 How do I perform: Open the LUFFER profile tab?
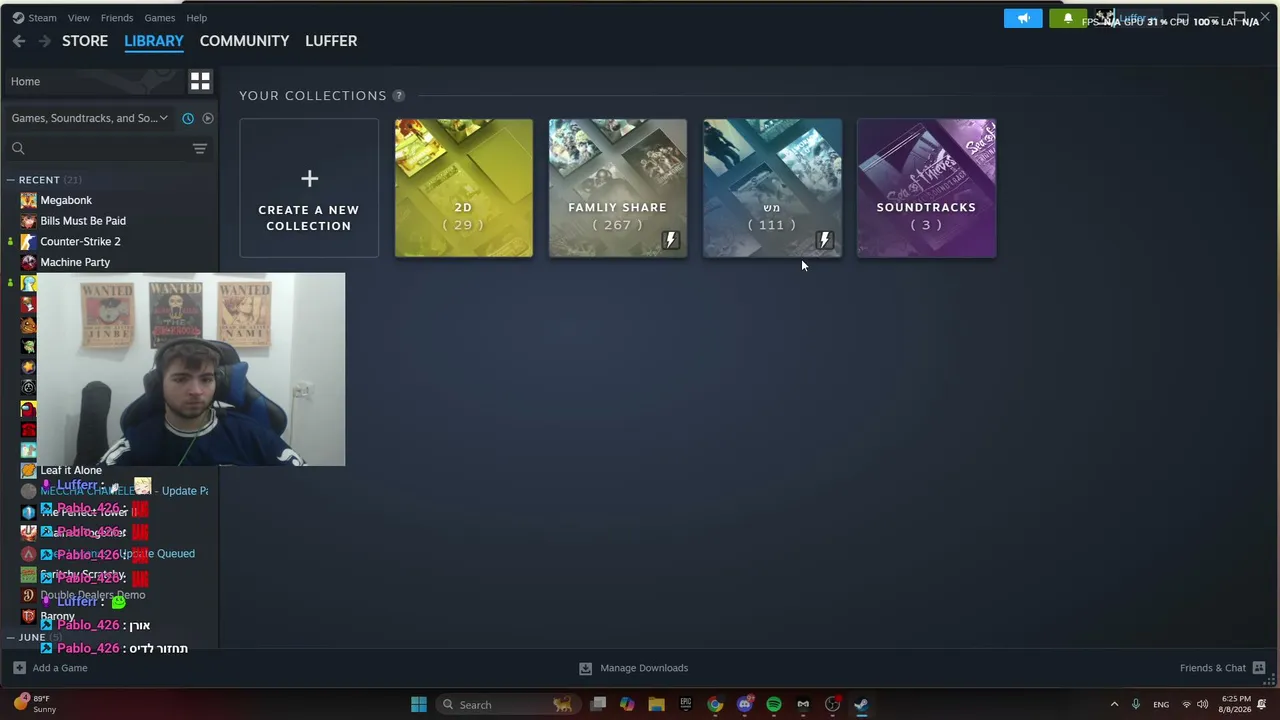(331, 41)
